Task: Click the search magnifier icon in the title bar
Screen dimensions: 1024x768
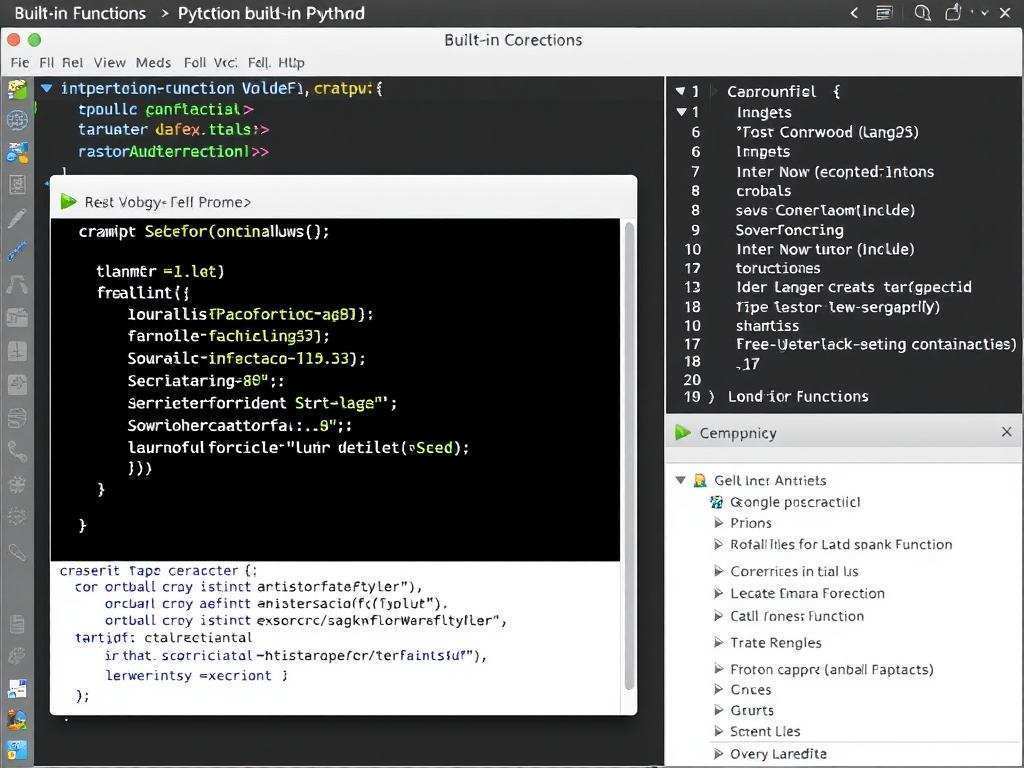Action: coord(921,13)
